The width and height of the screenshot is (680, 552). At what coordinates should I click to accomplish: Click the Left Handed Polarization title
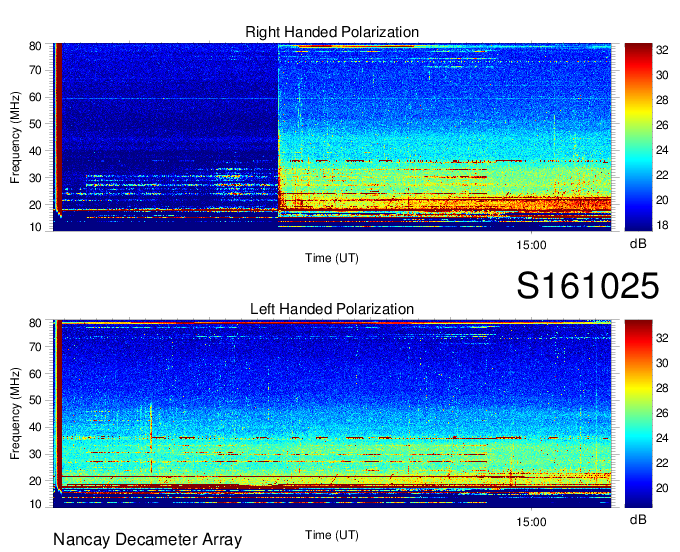pos(332,309)
